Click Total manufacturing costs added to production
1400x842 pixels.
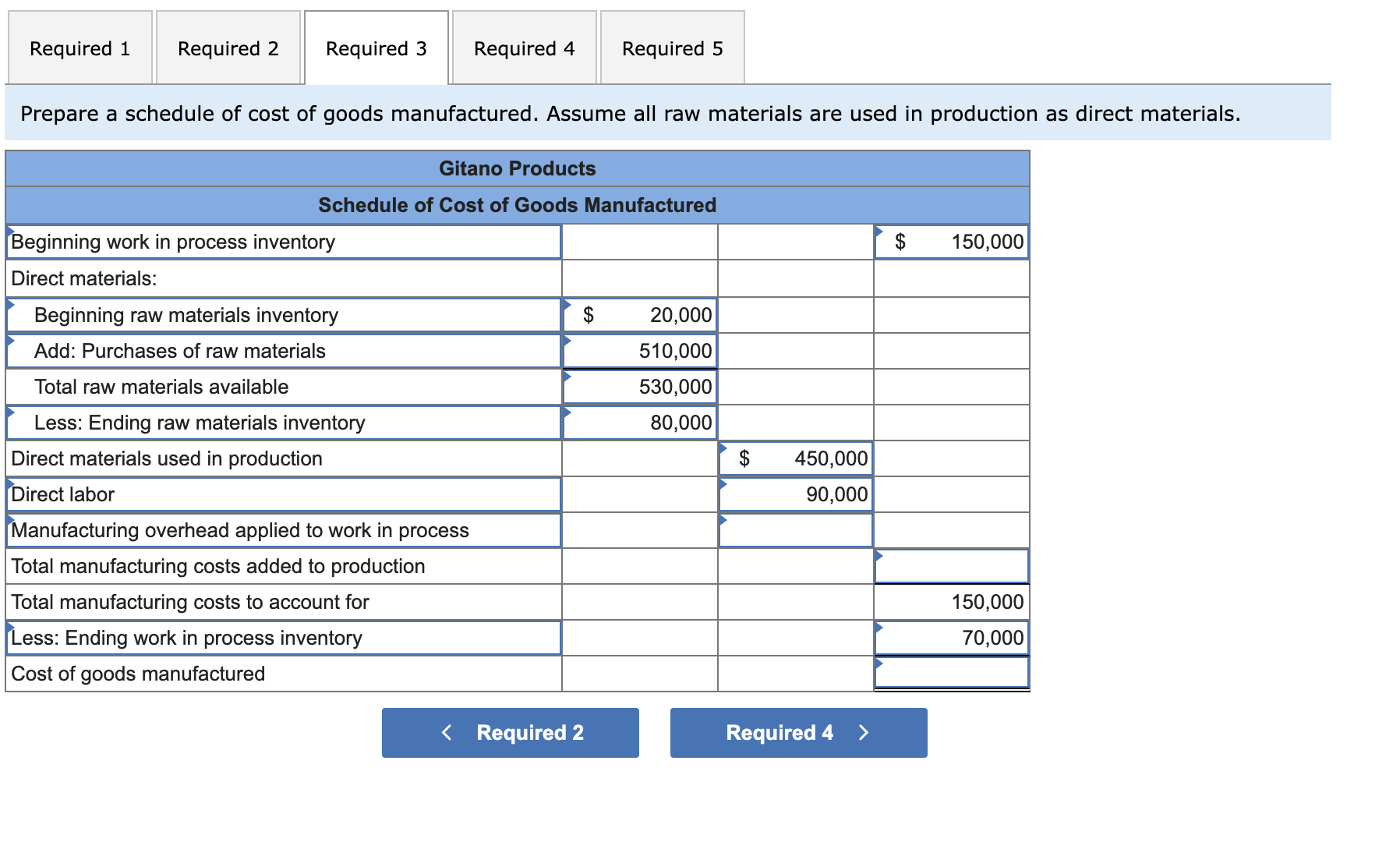click(x=218, y=566)
